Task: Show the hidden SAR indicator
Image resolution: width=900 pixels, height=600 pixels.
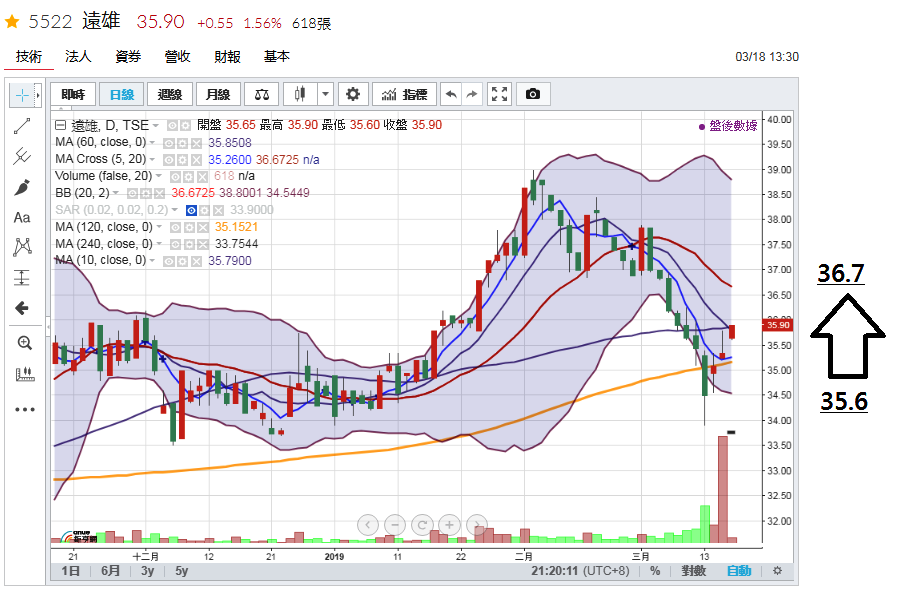Action: (191, 211)
